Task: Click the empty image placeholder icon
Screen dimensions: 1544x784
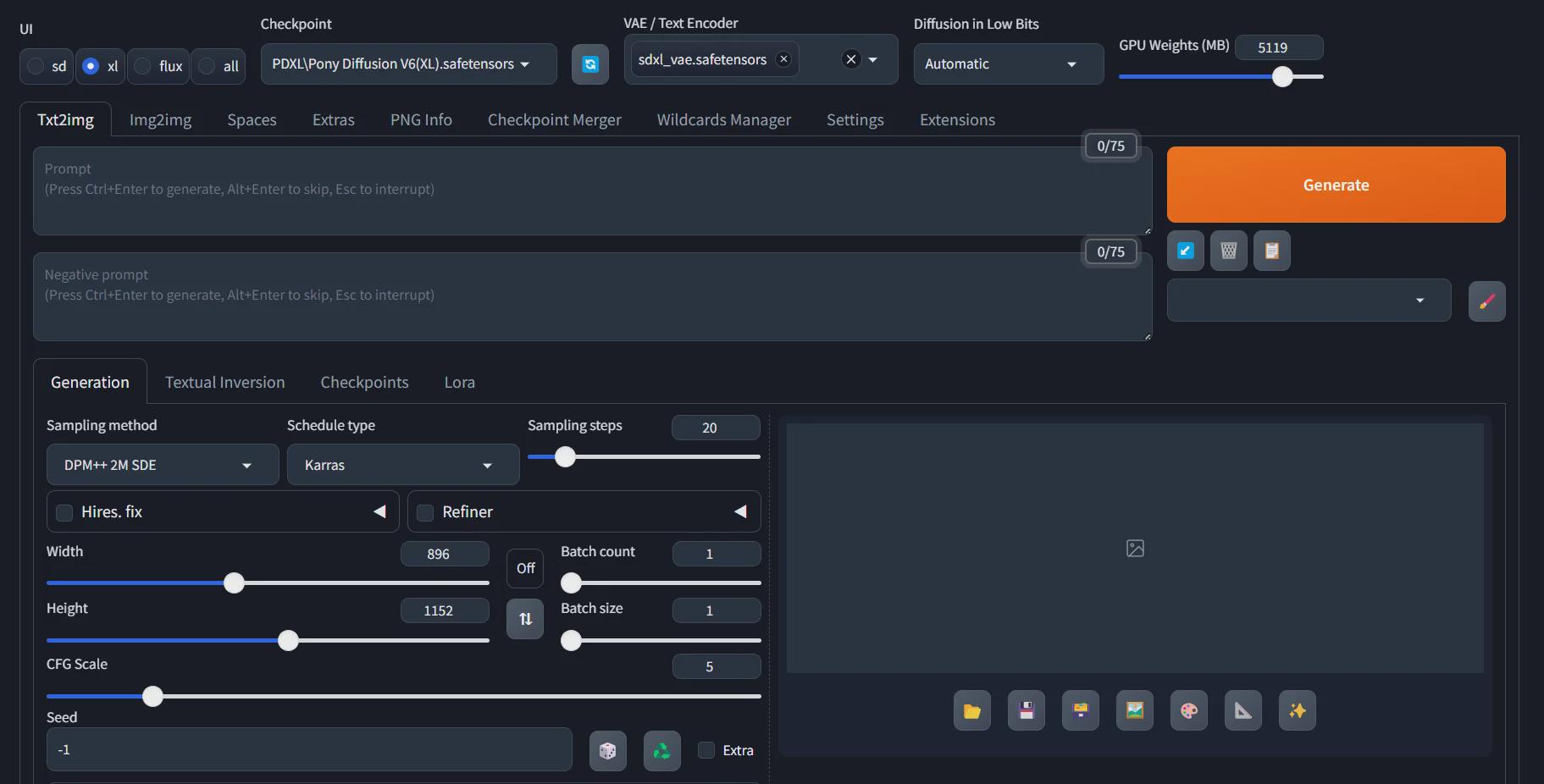Action: pos(1135,549)
